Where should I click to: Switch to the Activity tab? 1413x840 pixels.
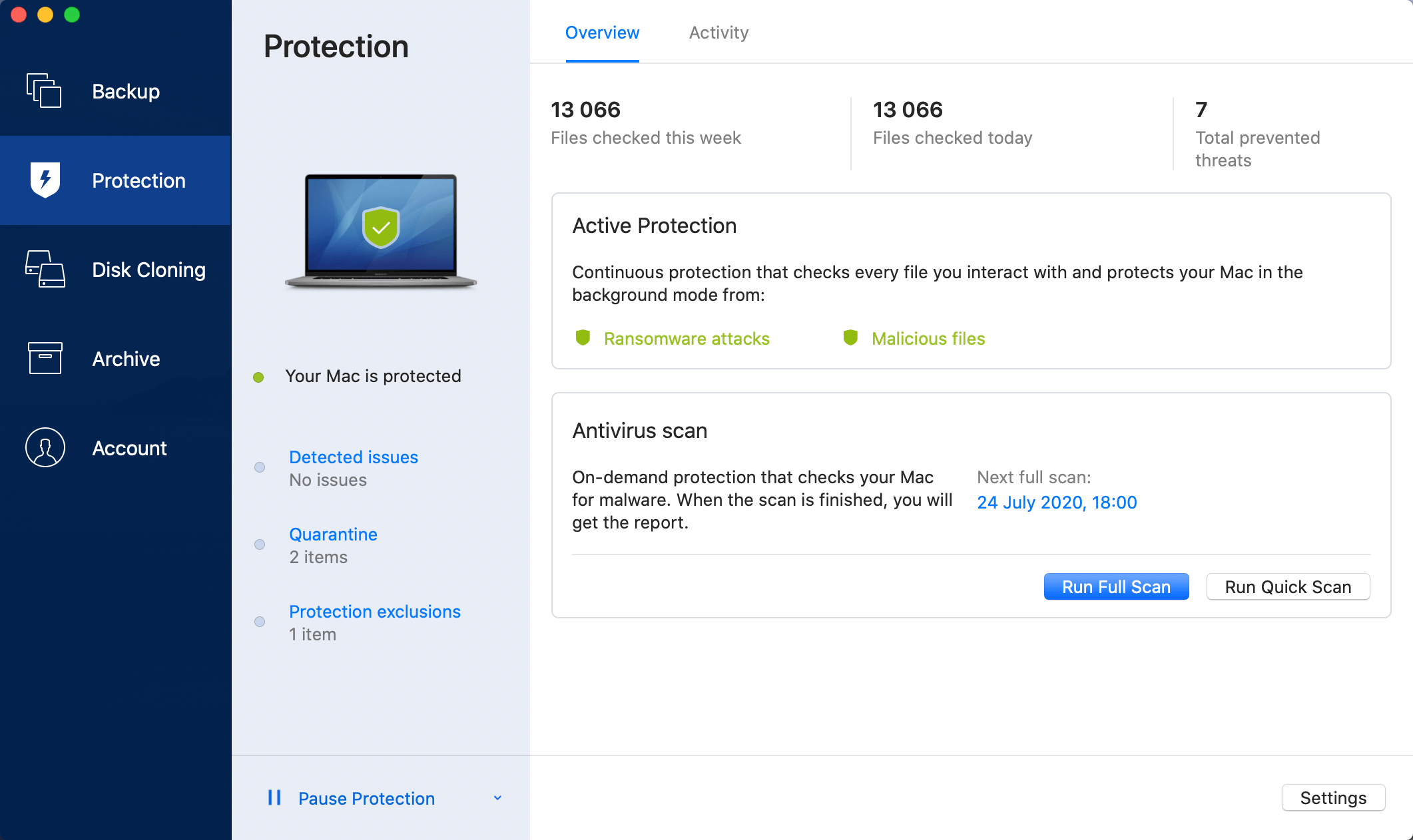point(718,33)
